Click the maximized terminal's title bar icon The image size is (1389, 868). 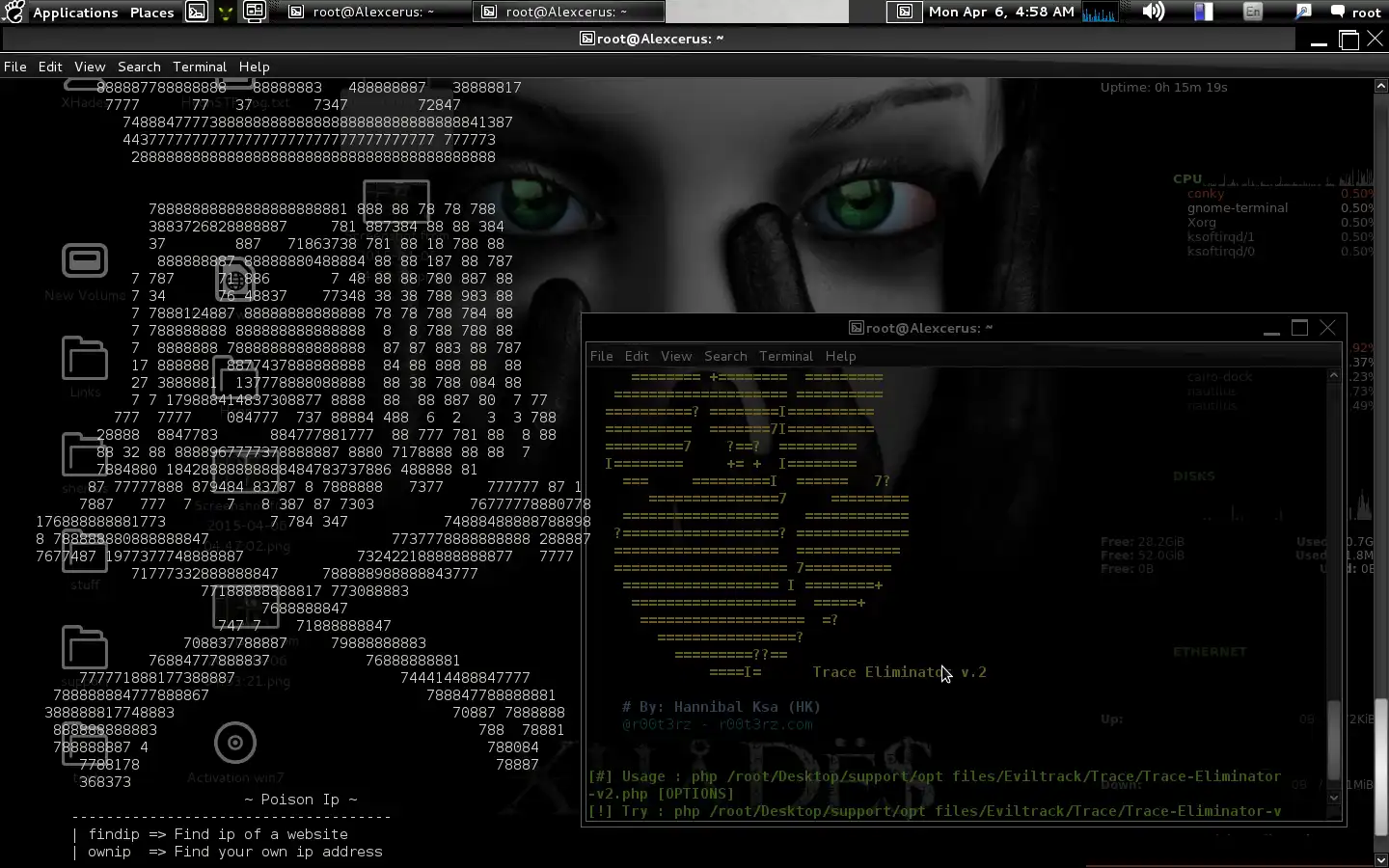pyautogui.click(x=586, y=39)
